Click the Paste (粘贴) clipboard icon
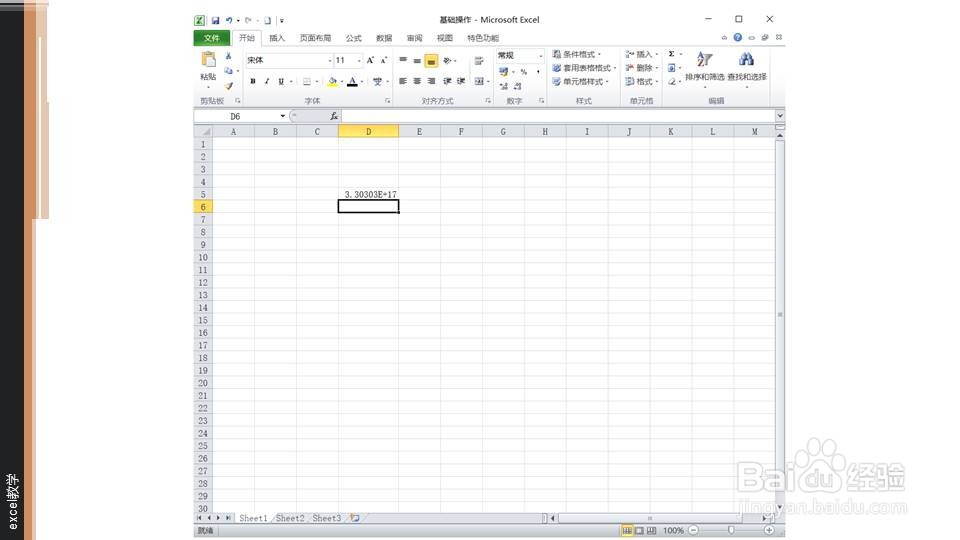960x540 pixels. click(208, 60)
